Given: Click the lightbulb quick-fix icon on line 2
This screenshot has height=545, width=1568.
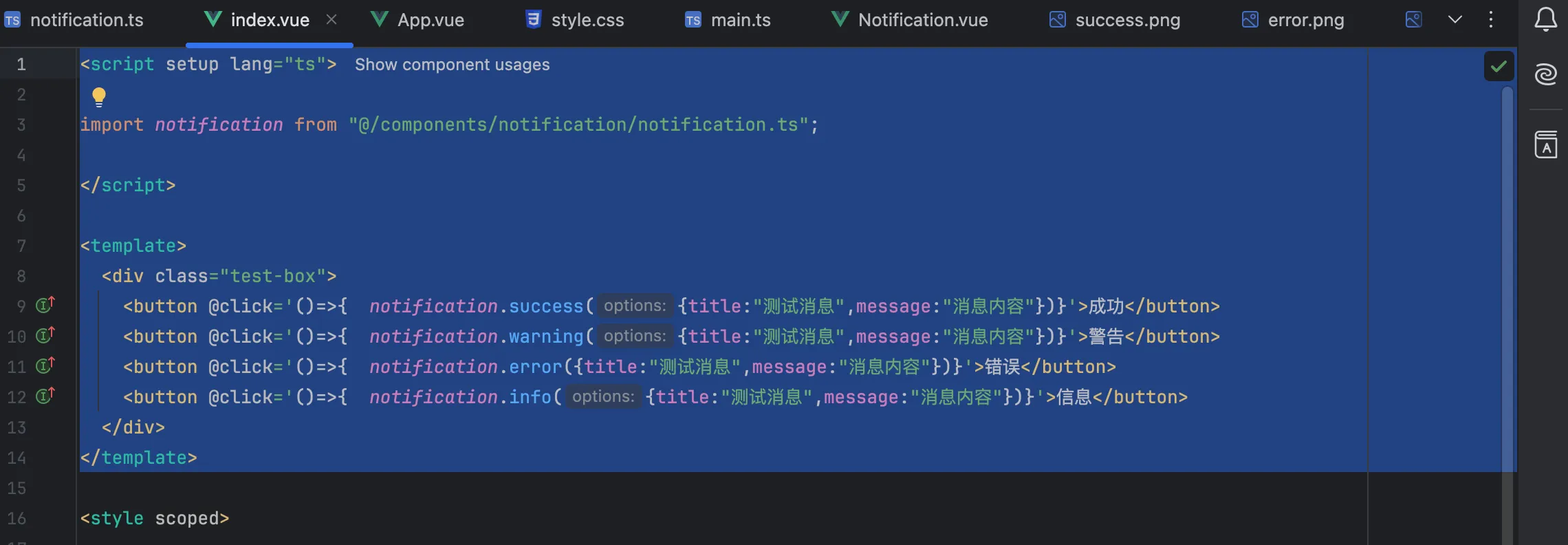Looking at the screenshot, I should click(x=99, y=97).
